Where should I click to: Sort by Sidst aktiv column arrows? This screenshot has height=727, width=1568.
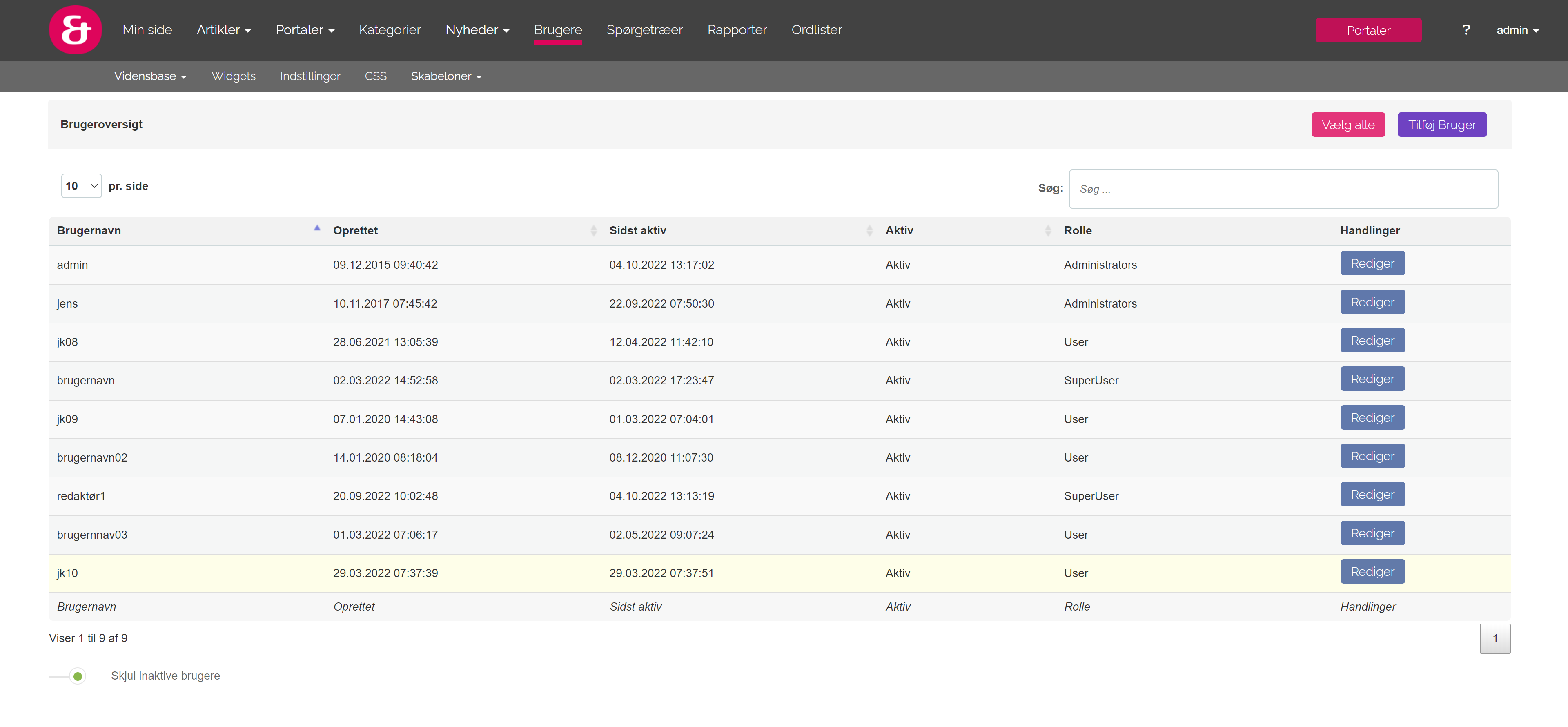click(x=869, y=230)
